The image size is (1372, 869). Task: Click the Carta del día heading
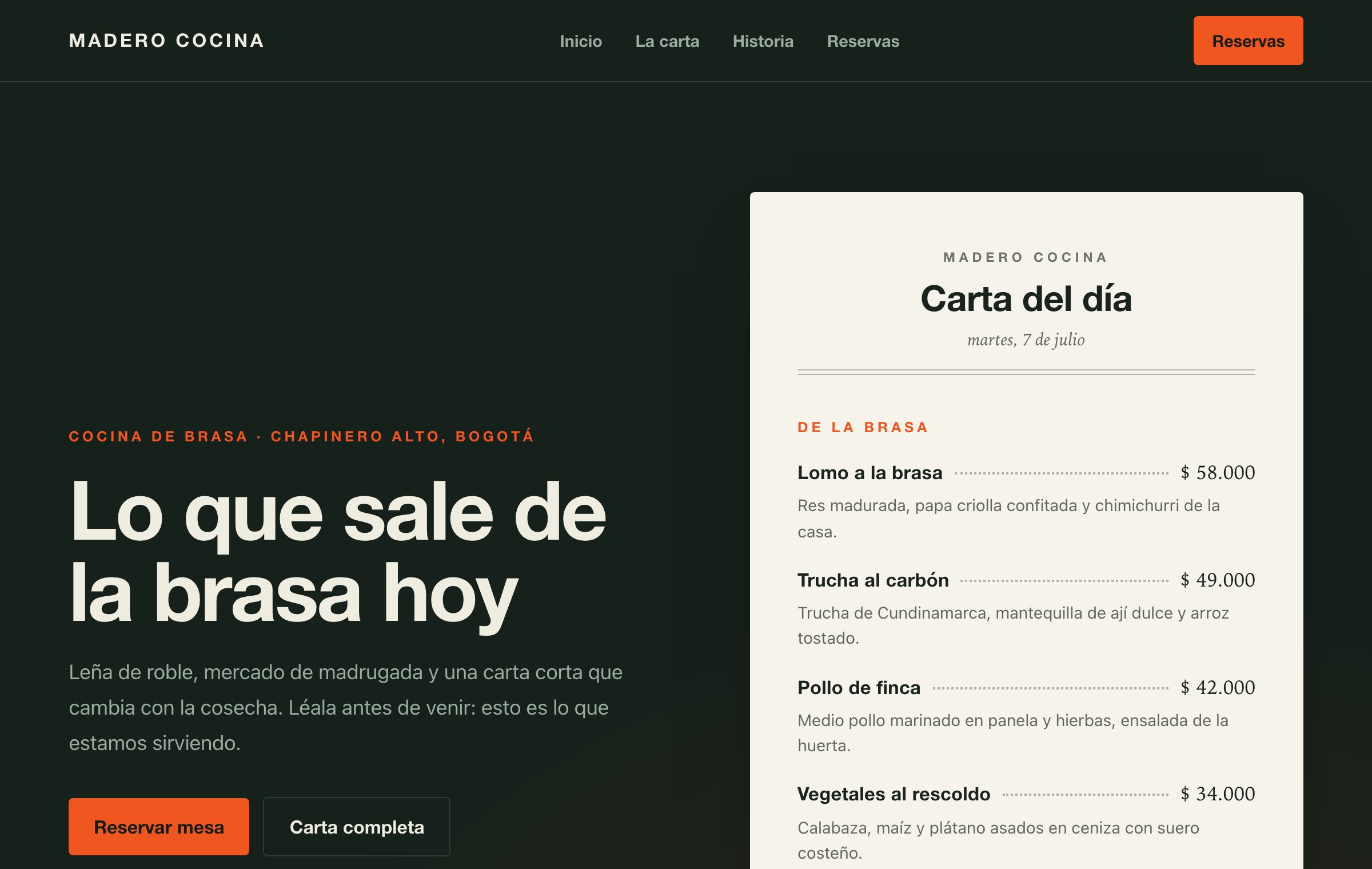[x=1026, y=298]
